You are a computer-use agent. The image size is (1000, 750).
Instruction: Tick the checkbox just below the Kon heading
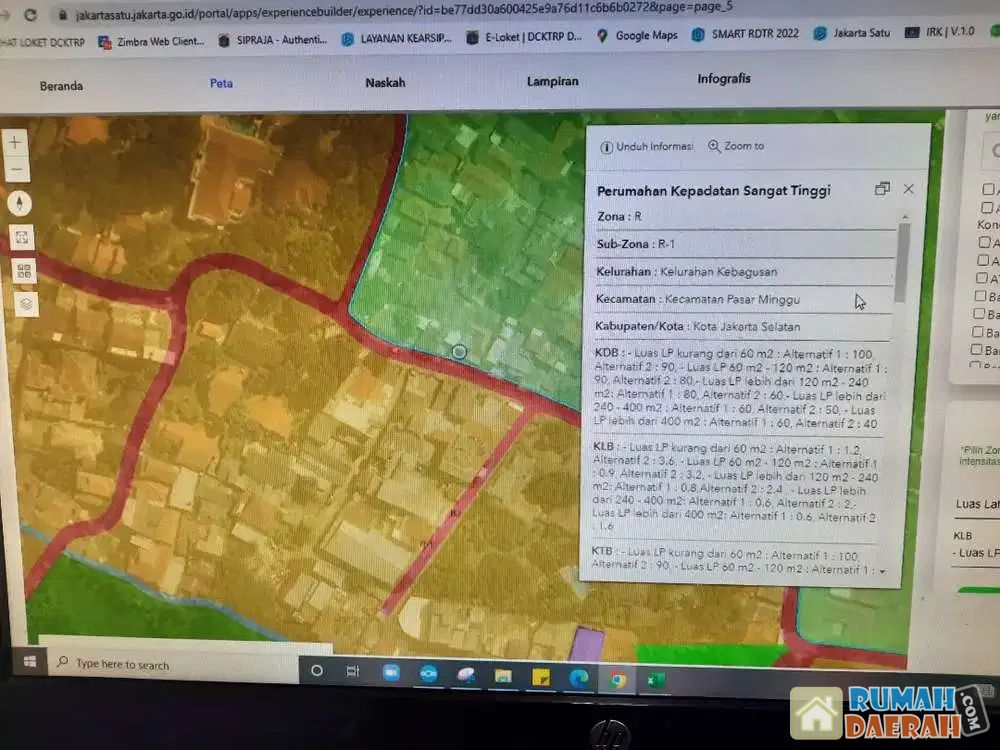point(985,242)
